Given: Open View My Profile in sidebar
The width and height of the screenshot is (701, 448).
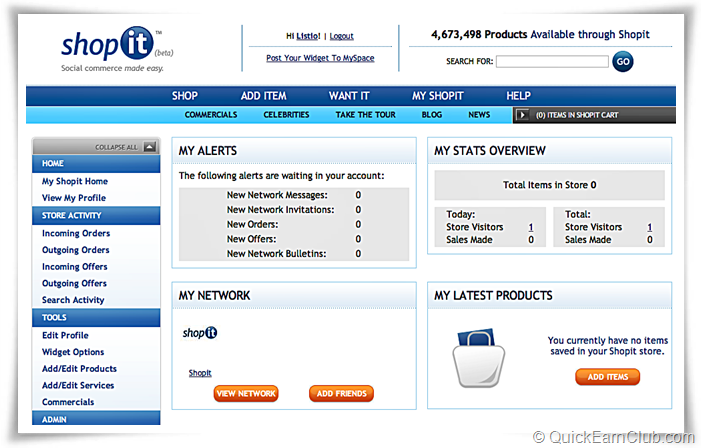Looking at the screenshot, I should point(74,198).
